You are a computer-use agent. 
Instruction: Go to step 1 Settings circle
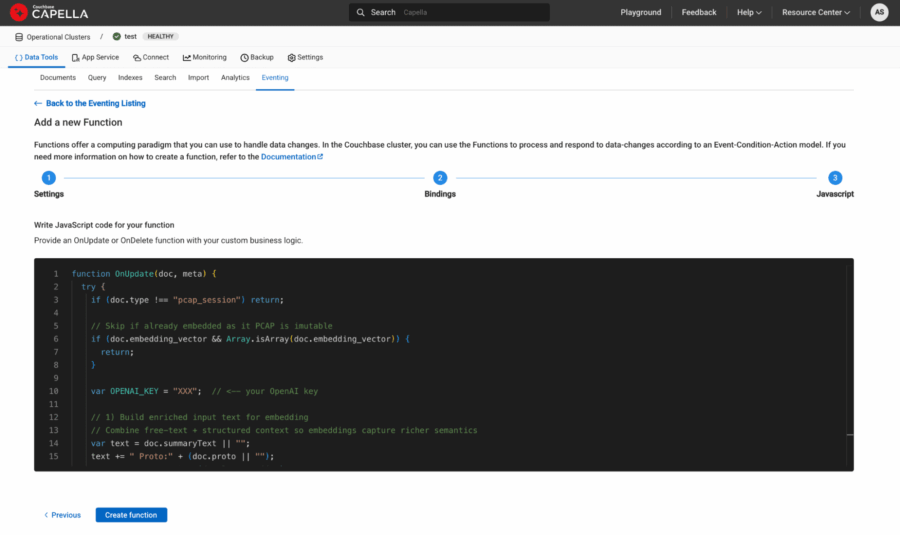tap(49, 178)
